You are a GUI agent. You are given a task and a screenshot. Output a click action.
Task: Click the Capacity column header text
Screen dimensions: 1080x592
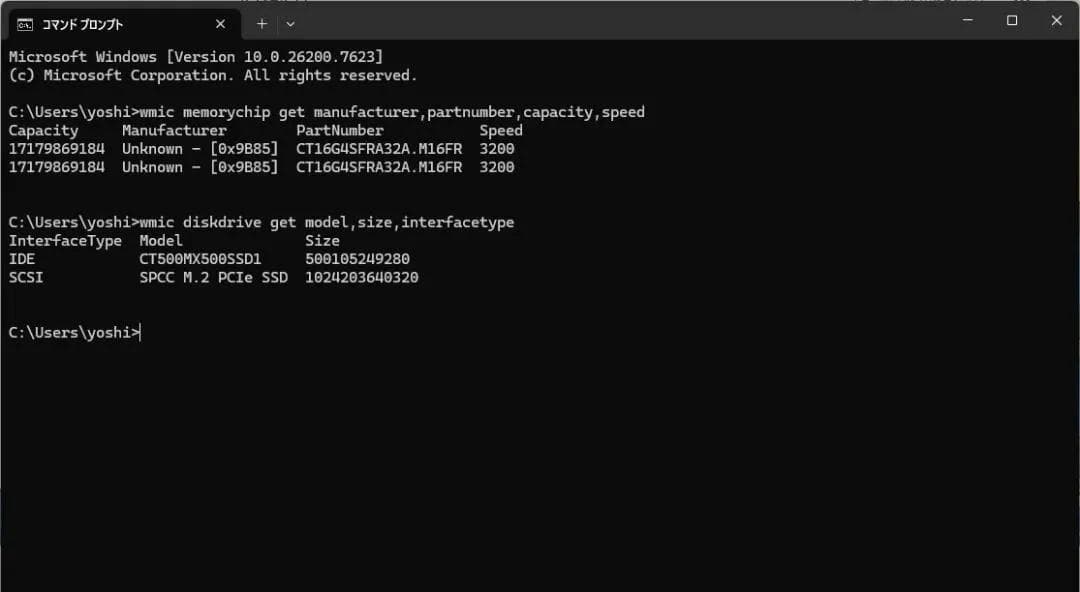pos(43,131)
